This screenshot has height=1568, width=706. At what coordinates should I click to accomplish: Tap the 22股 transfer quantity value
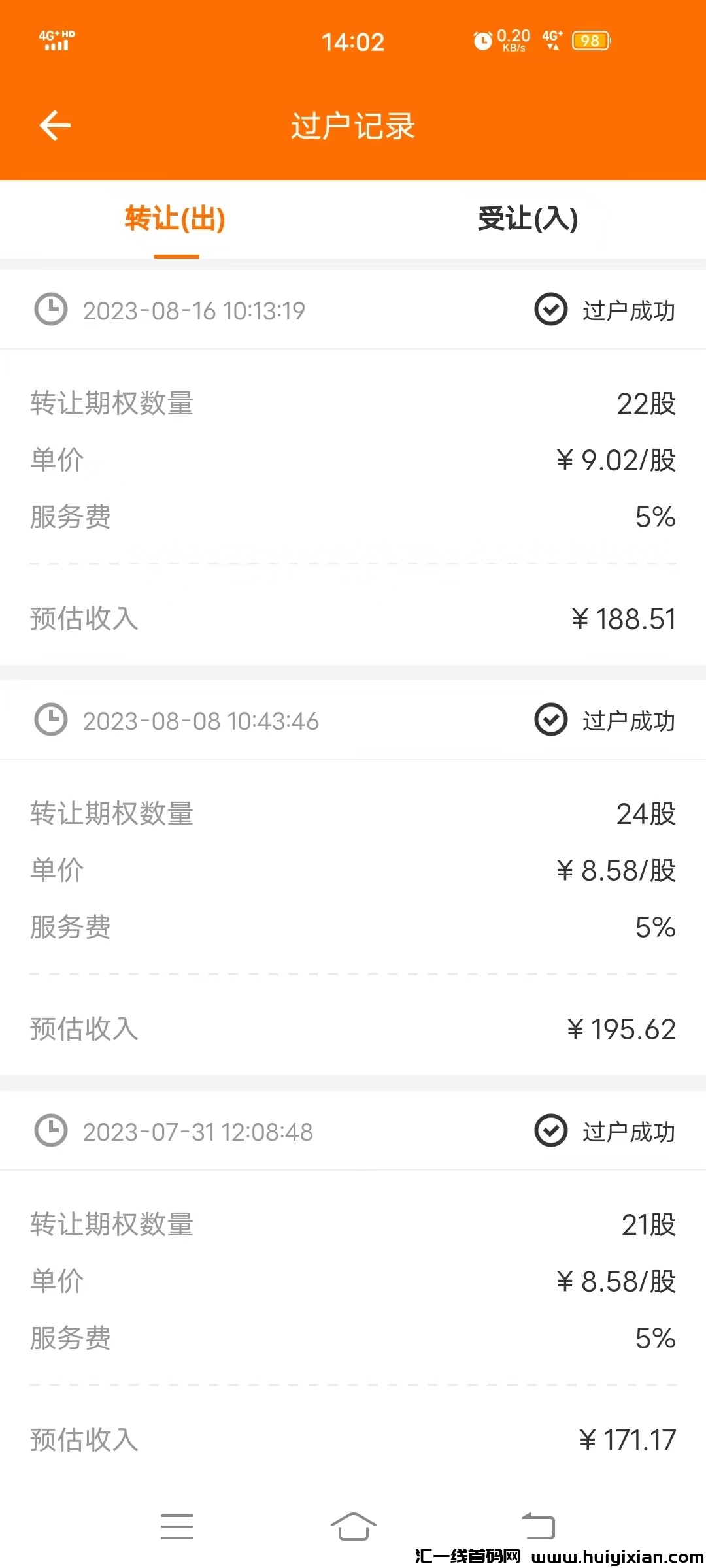click(x=646, y=404)
